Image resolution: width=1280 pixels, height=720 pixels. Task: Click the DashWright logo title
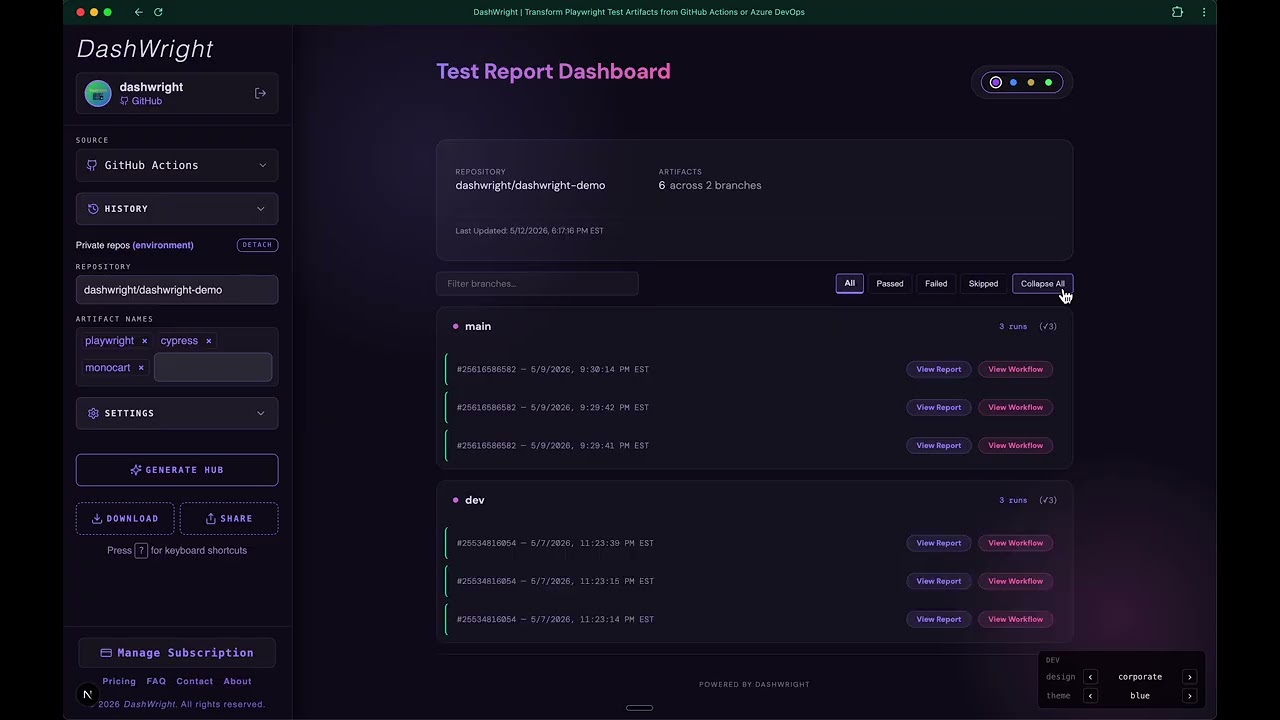145,49
